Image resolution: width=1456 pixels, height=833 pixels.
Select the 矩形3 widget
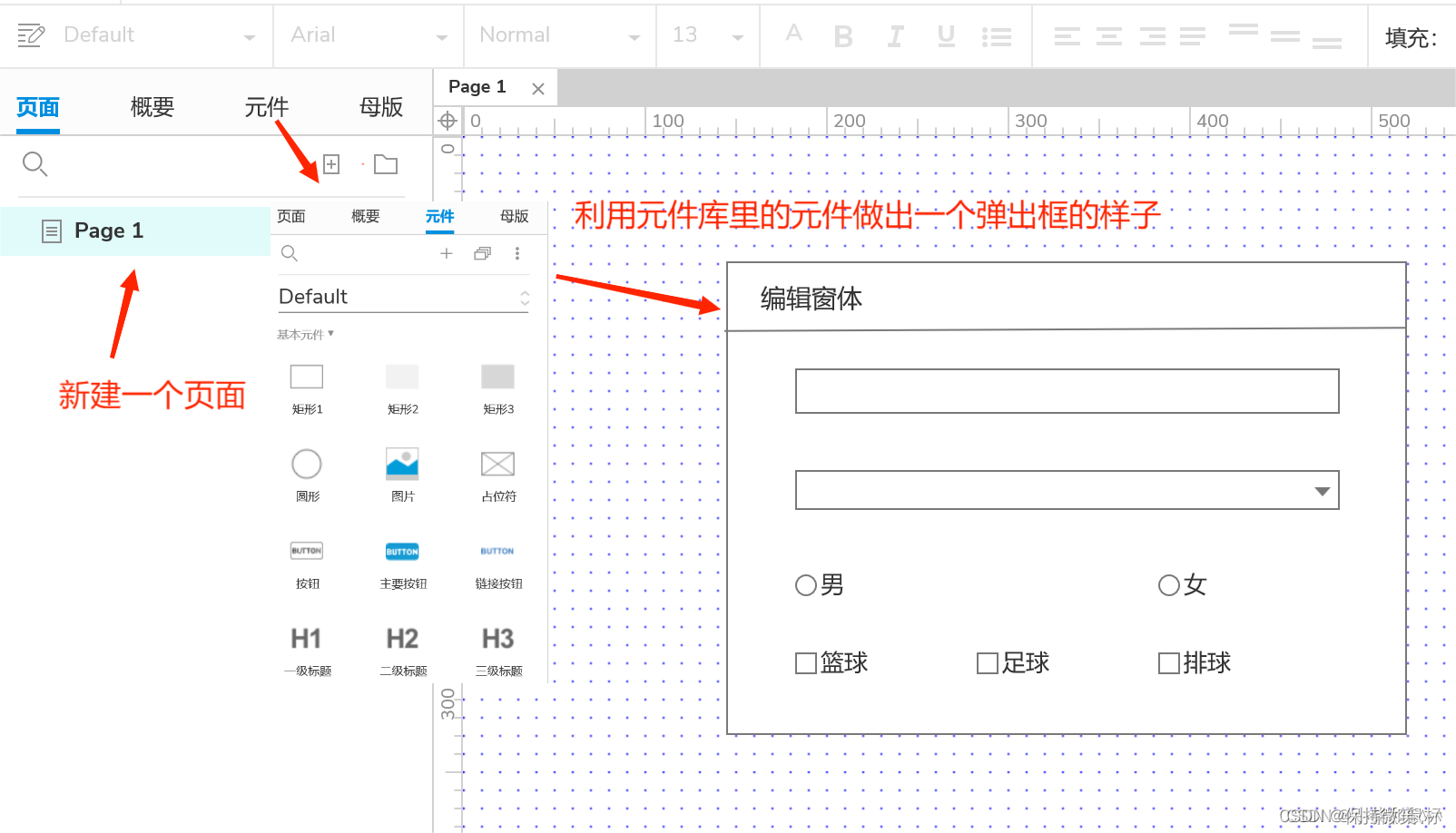pyautogui.click(x=497, y=388)
